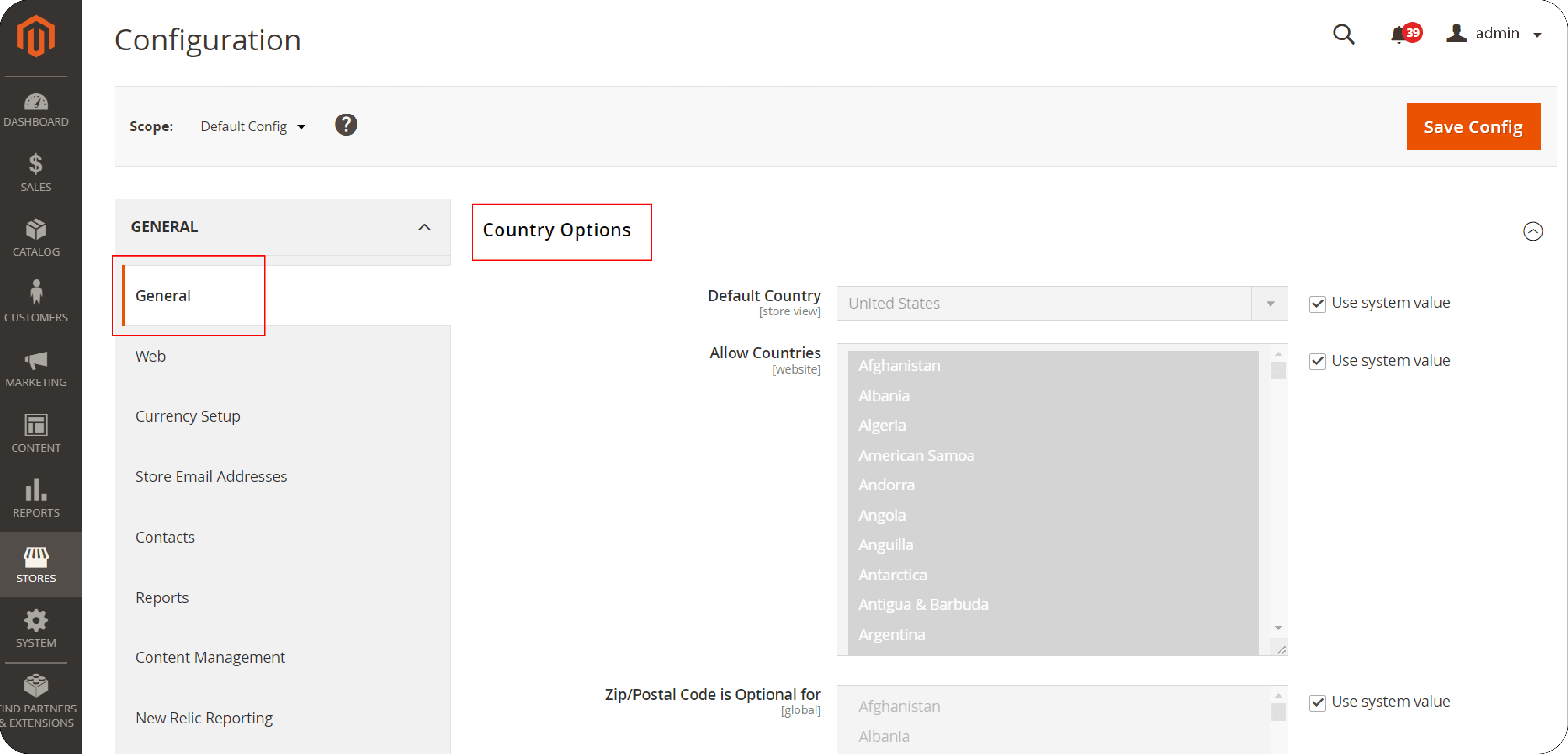This screenshot has width=1568, height=754.
Task: Select Argentina in Allow Countries list
Action: point(1053,635)
